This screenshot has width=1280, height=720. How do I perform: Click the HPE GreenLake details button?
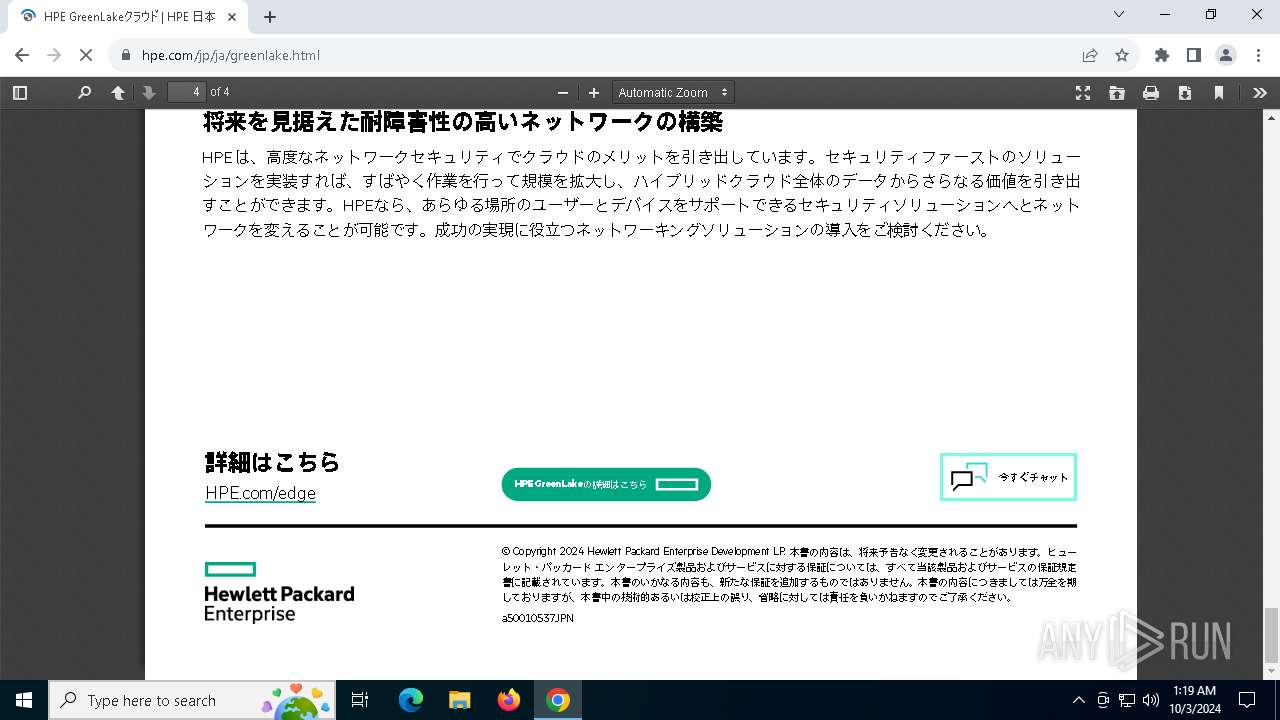tap(606, 484)
